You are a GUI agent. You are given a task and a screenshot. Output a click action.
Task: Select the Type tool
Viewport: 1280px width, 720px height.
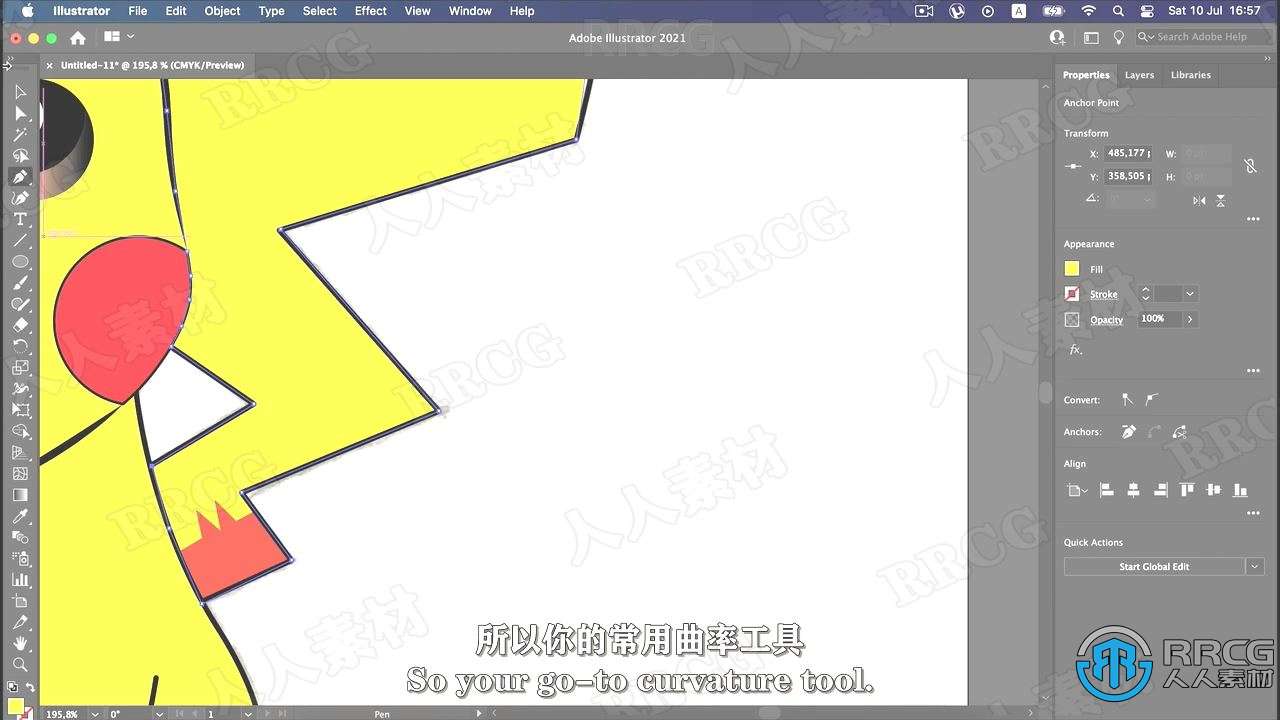tap(20, 219)
